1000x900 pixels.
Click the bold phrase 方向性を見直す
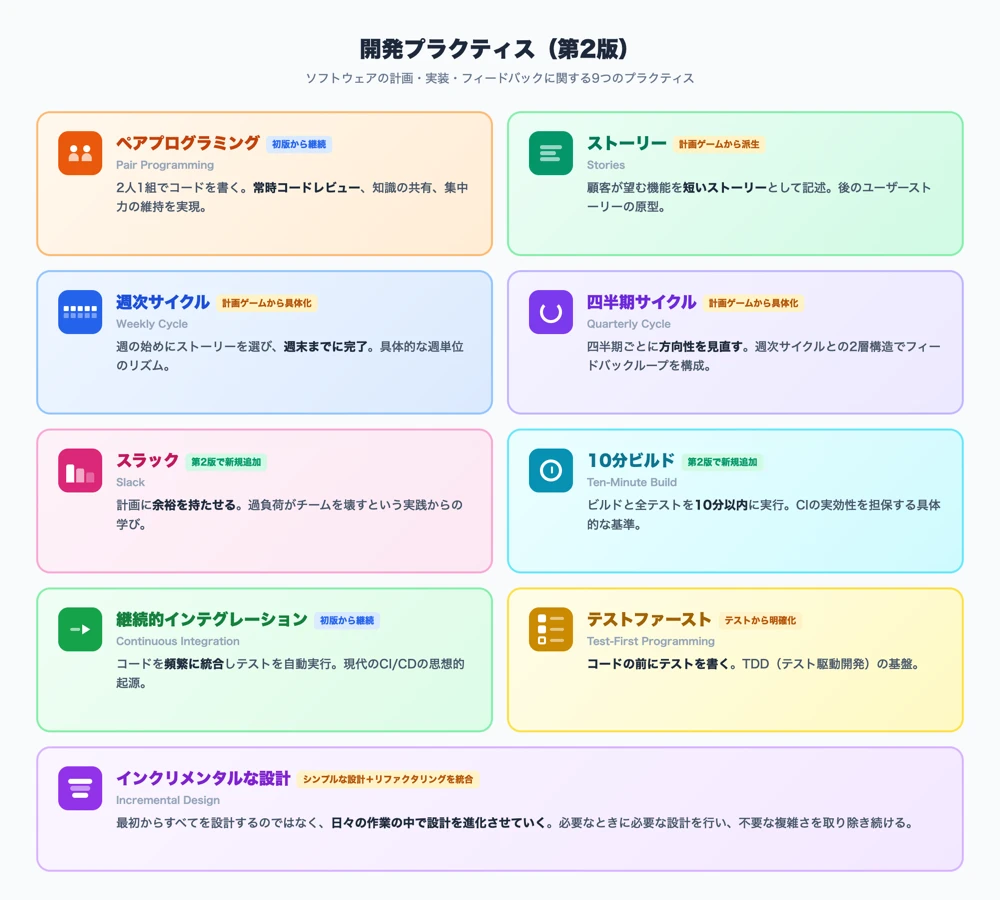pos(701,346)
